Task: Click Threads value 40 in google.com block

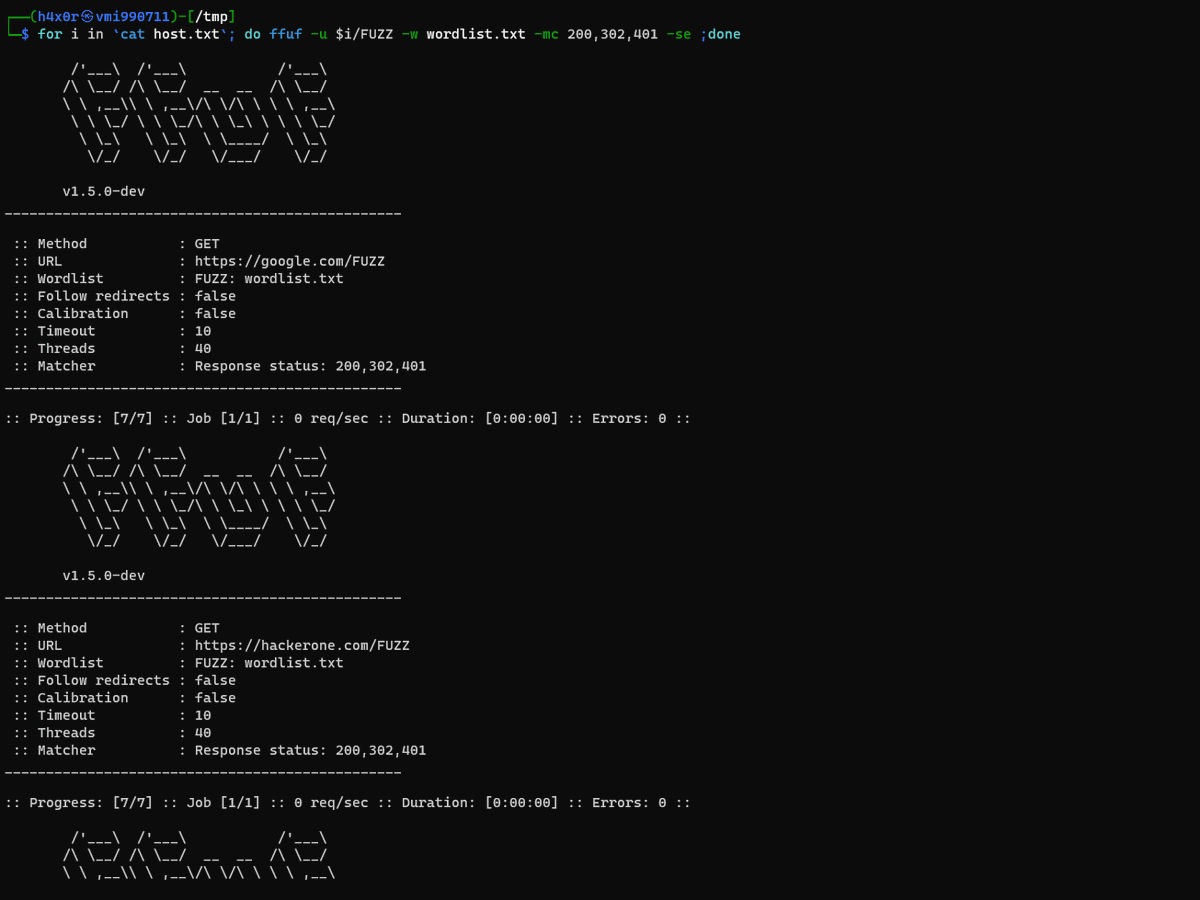Action: click(x=203, y=349)
